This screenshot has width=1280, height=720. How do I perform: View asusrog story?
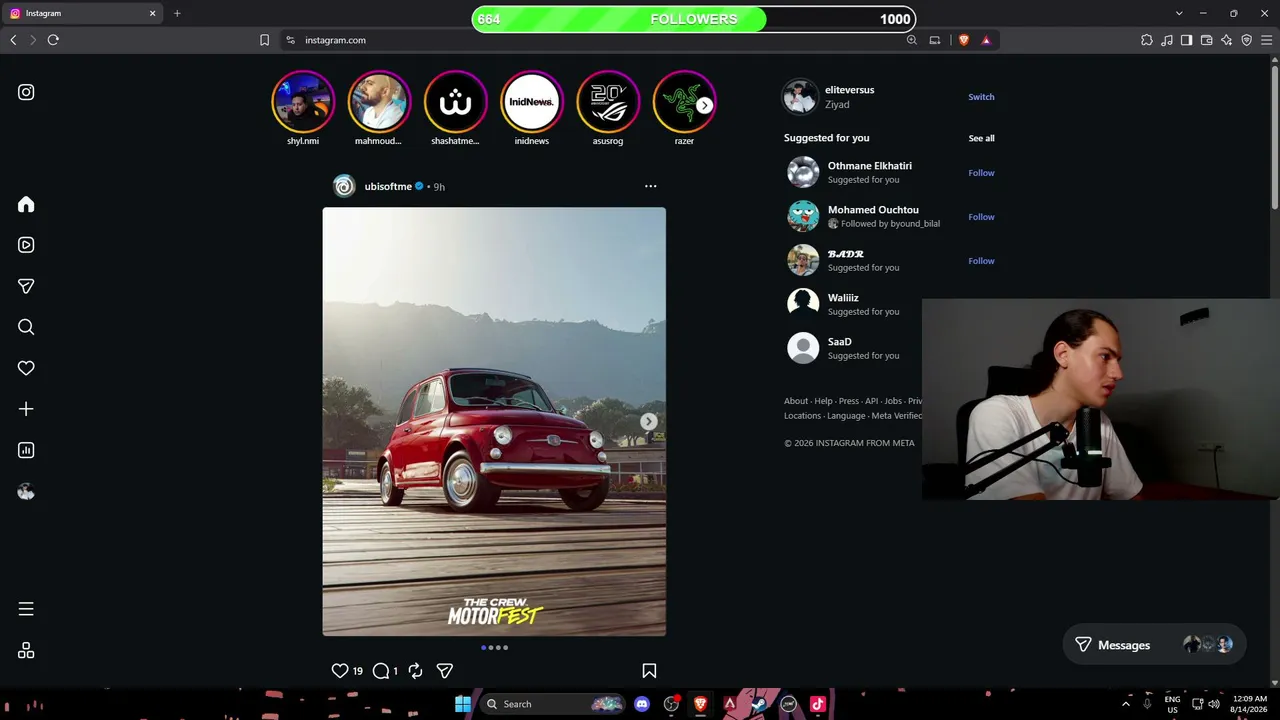pos(608,102)
